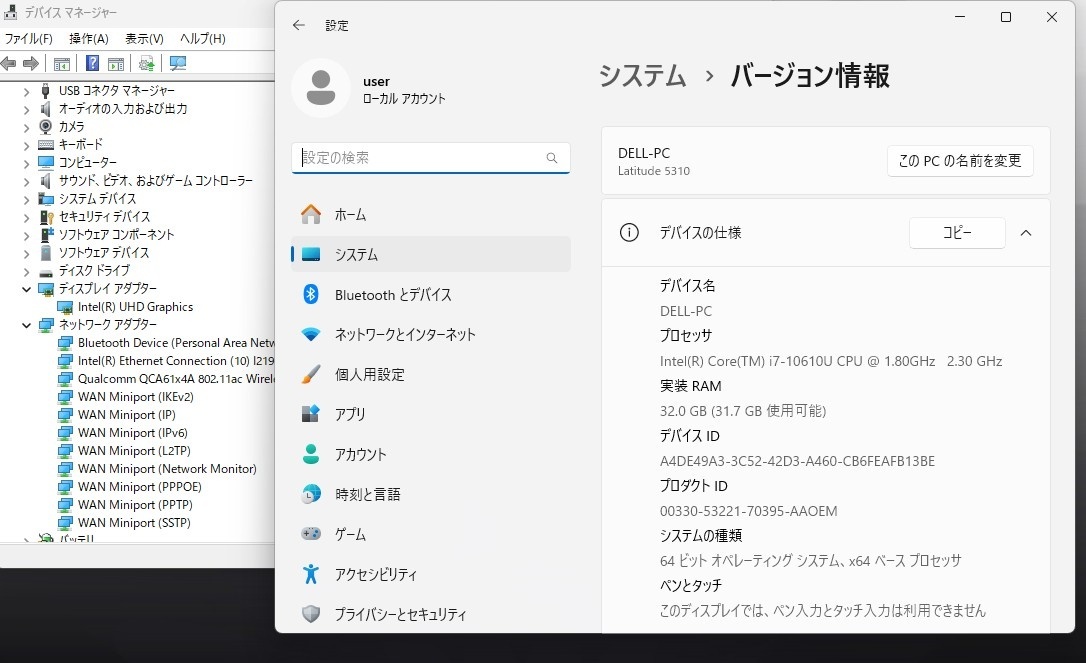Expand the コンピューター node
This screenshot has height=663, width=1086.
coord(26,163)
